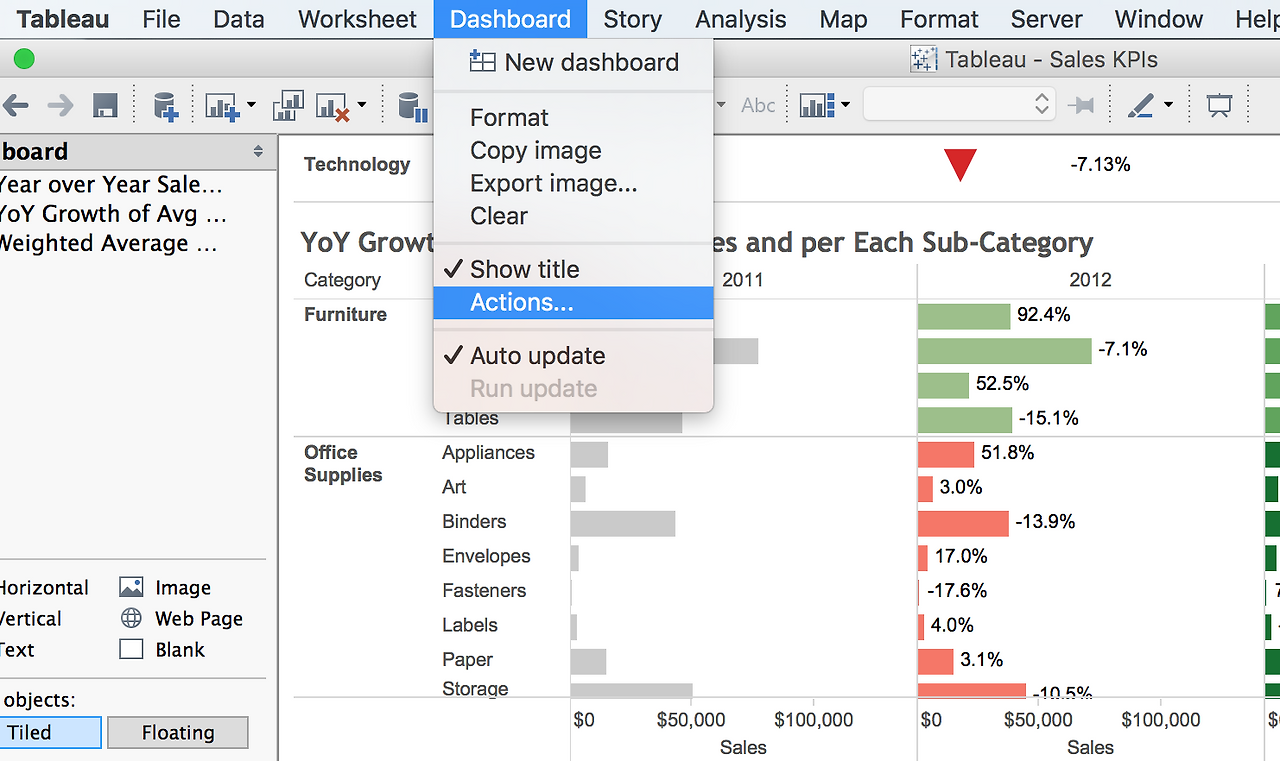Open the Story menu
This screenshot has width=1280, height=761.
[x=633, y=19]
